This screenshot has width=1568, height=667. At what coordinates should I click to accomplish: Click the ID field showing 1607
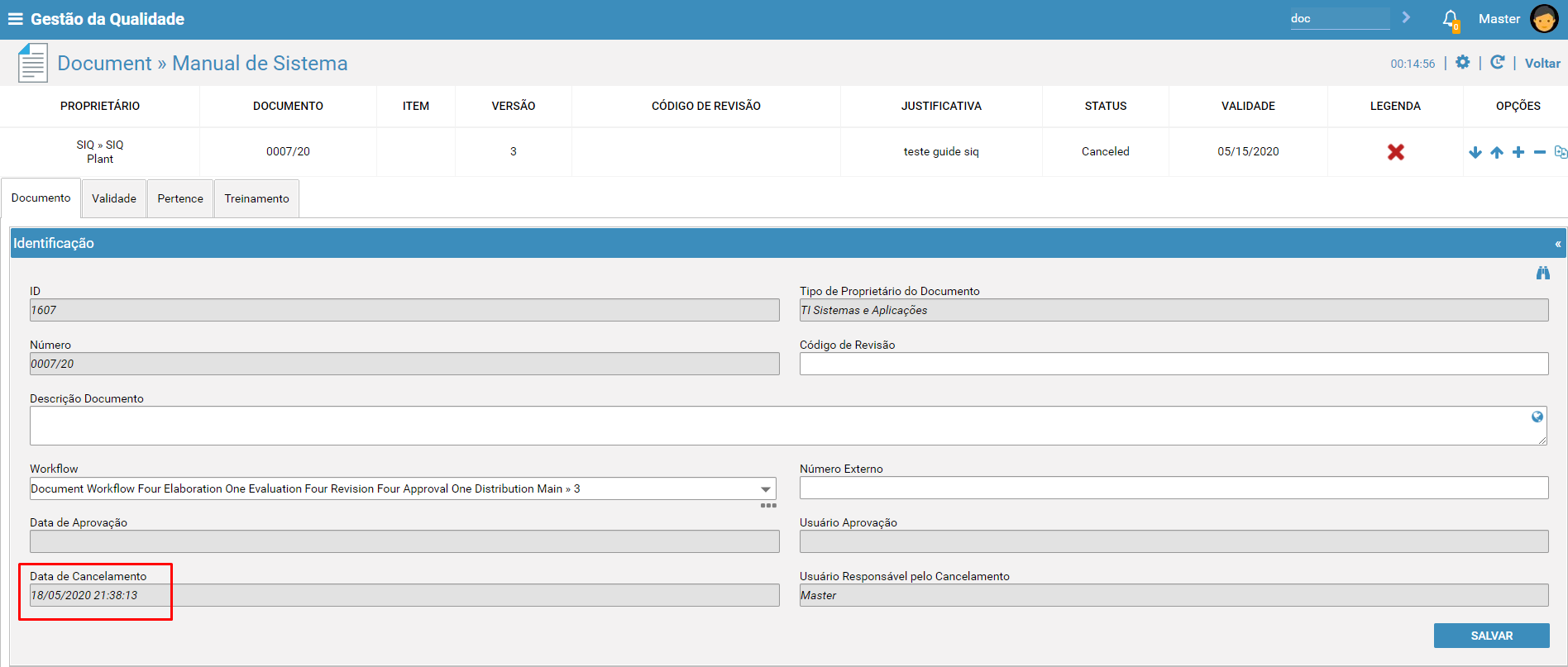coord(404,310)
